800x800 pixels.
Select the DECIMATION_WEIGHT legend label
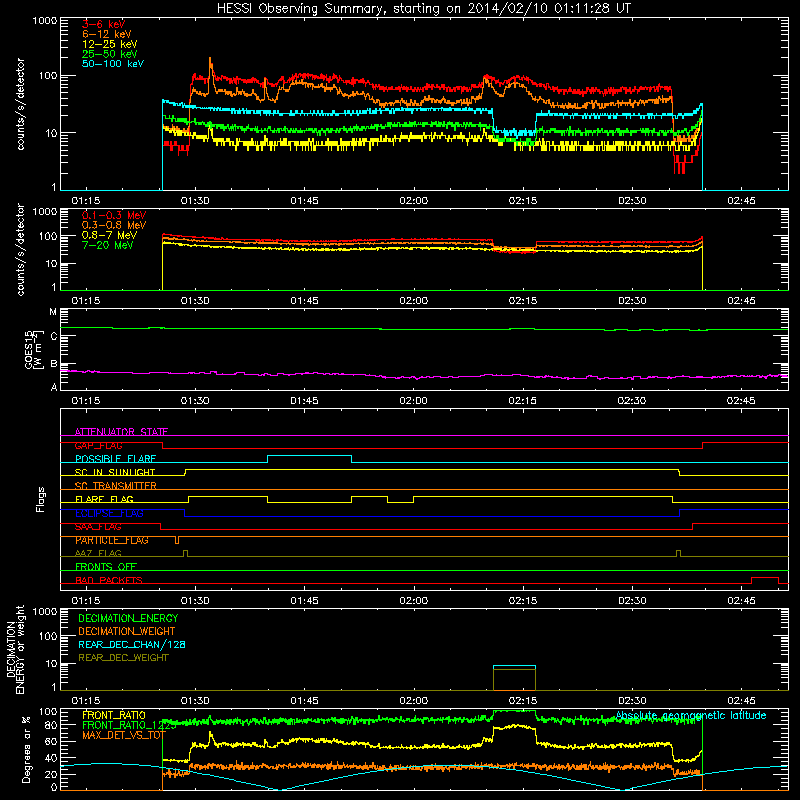[x=127, y=631]
